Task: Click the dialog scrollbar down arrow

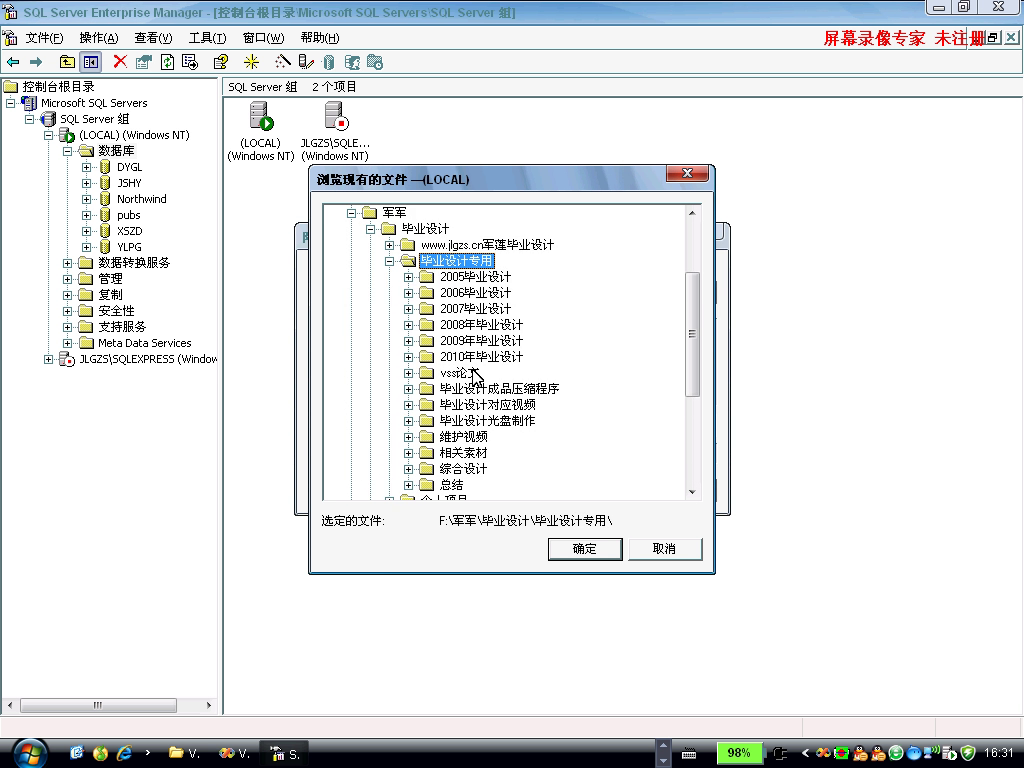Action: pyautogui.click(x=692, y=492)
